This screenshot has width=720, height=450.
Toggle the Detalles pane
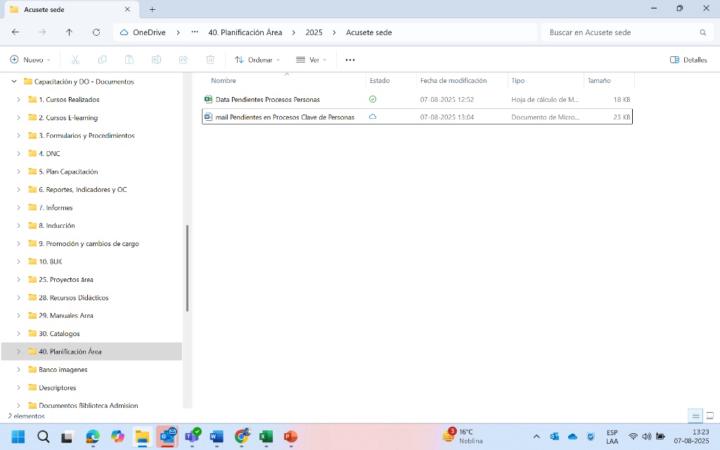(688, 60)
